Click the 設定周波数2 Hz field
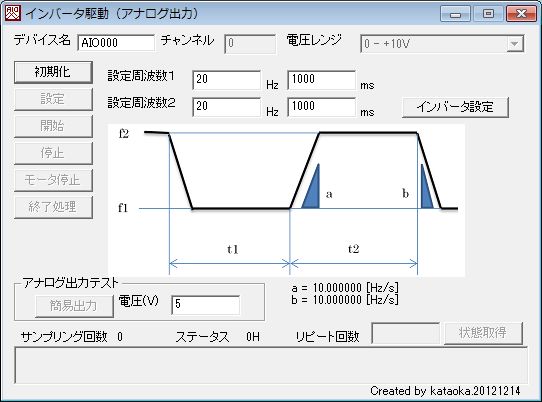 pyautogui.click(x=226, y=107)
